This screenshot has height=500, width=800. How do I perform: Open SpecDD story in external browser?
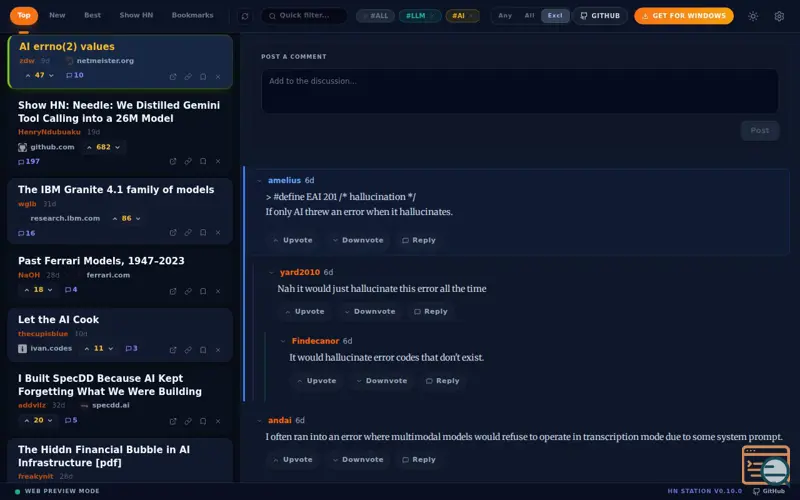[x=173, y=421]
